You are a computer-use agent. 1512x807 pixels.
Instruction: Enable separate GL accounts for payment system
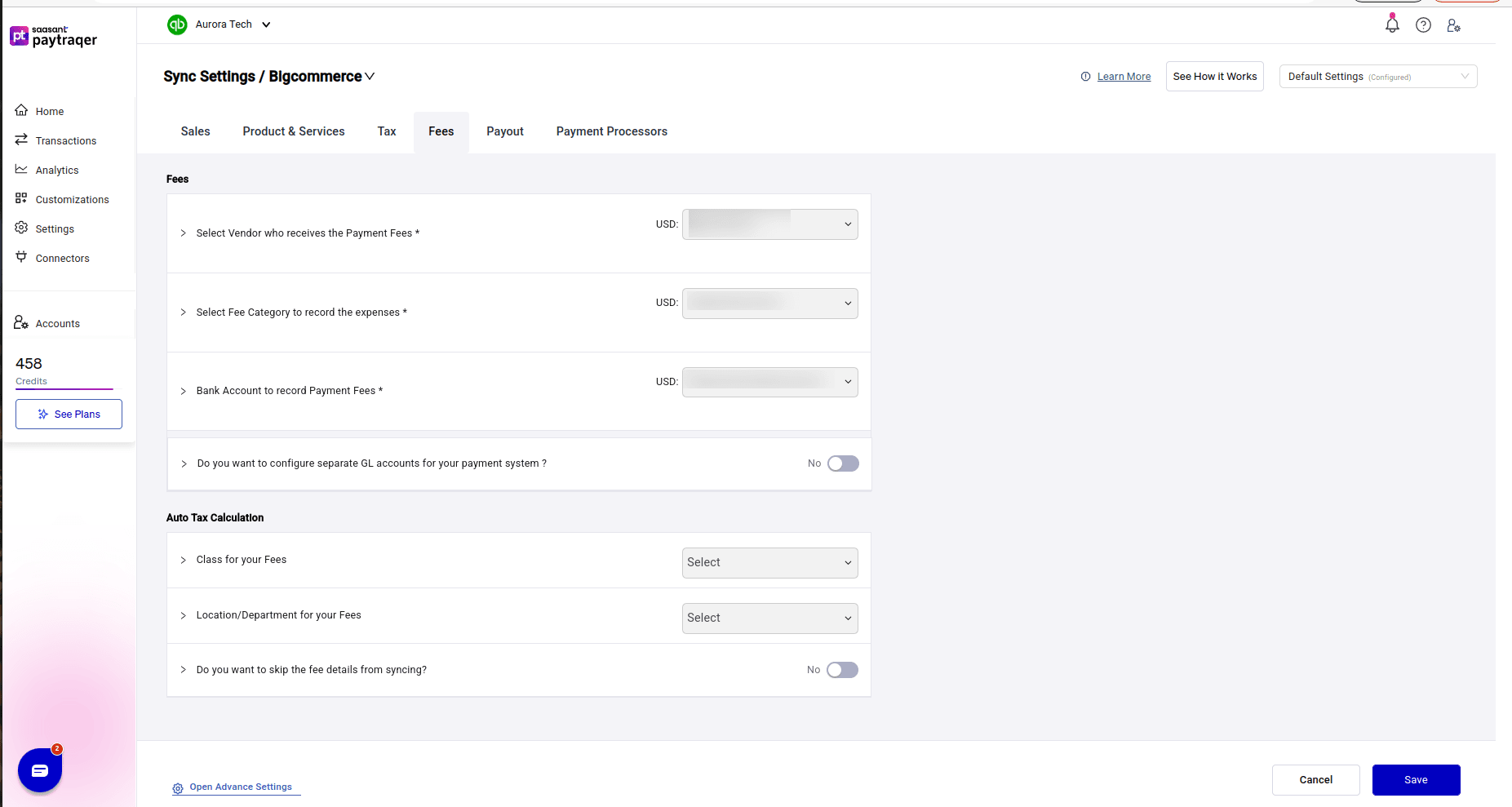click(843, 463)
